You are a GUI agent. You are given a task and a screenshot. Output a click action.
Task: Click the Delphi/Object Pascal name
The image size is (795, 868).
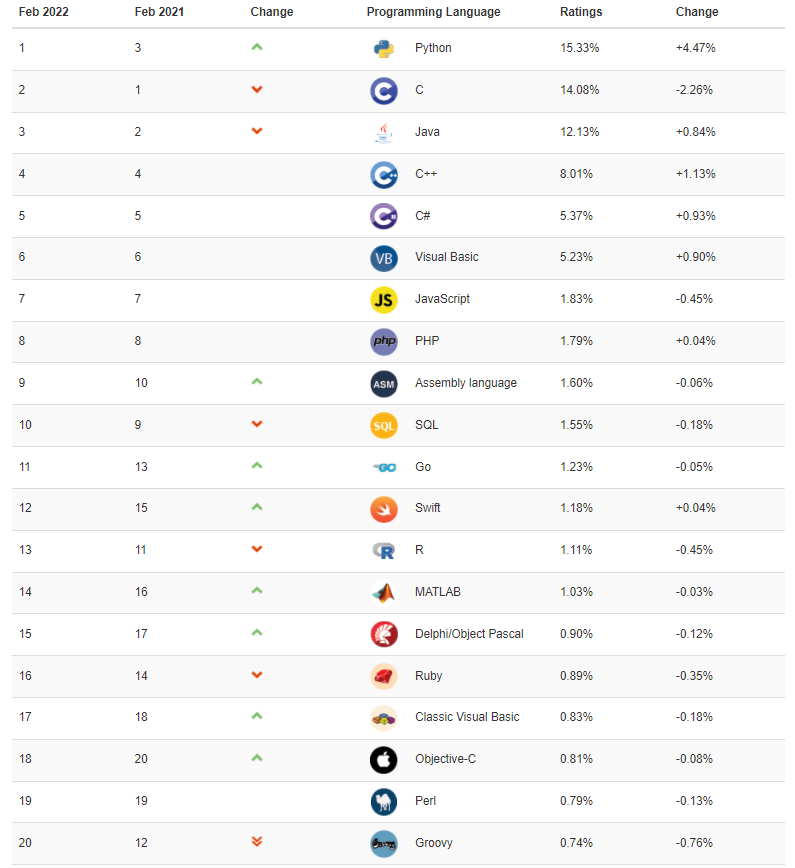pyautogui.click(x=469, y=634)
